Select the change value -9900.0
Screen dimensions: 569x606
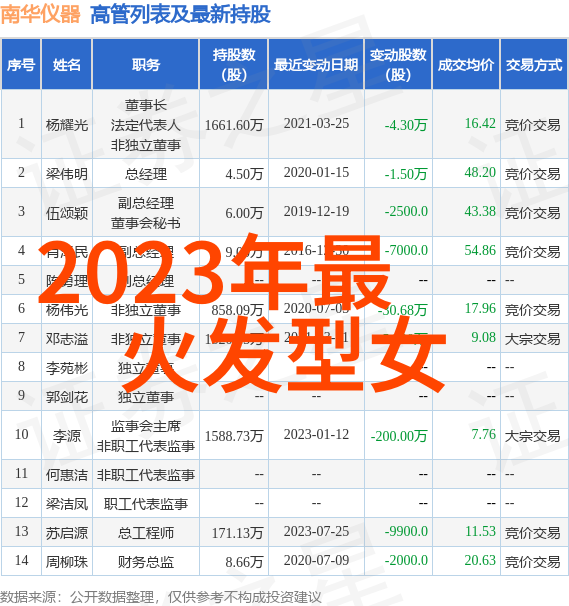(x=406, y=532)
